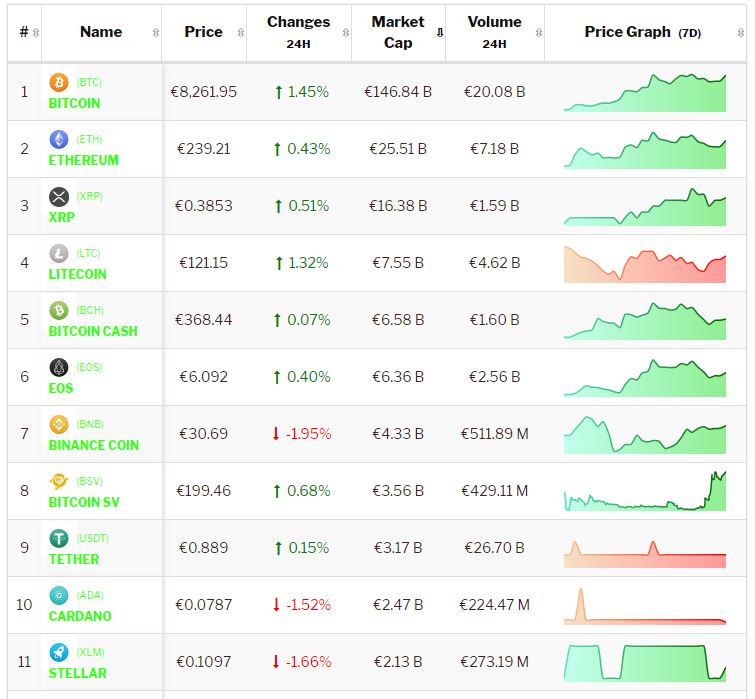Image resolution: width=755 pixels, height=699 pixels.
Task: Sort by the rank # column header
Action: click(24, 32)
